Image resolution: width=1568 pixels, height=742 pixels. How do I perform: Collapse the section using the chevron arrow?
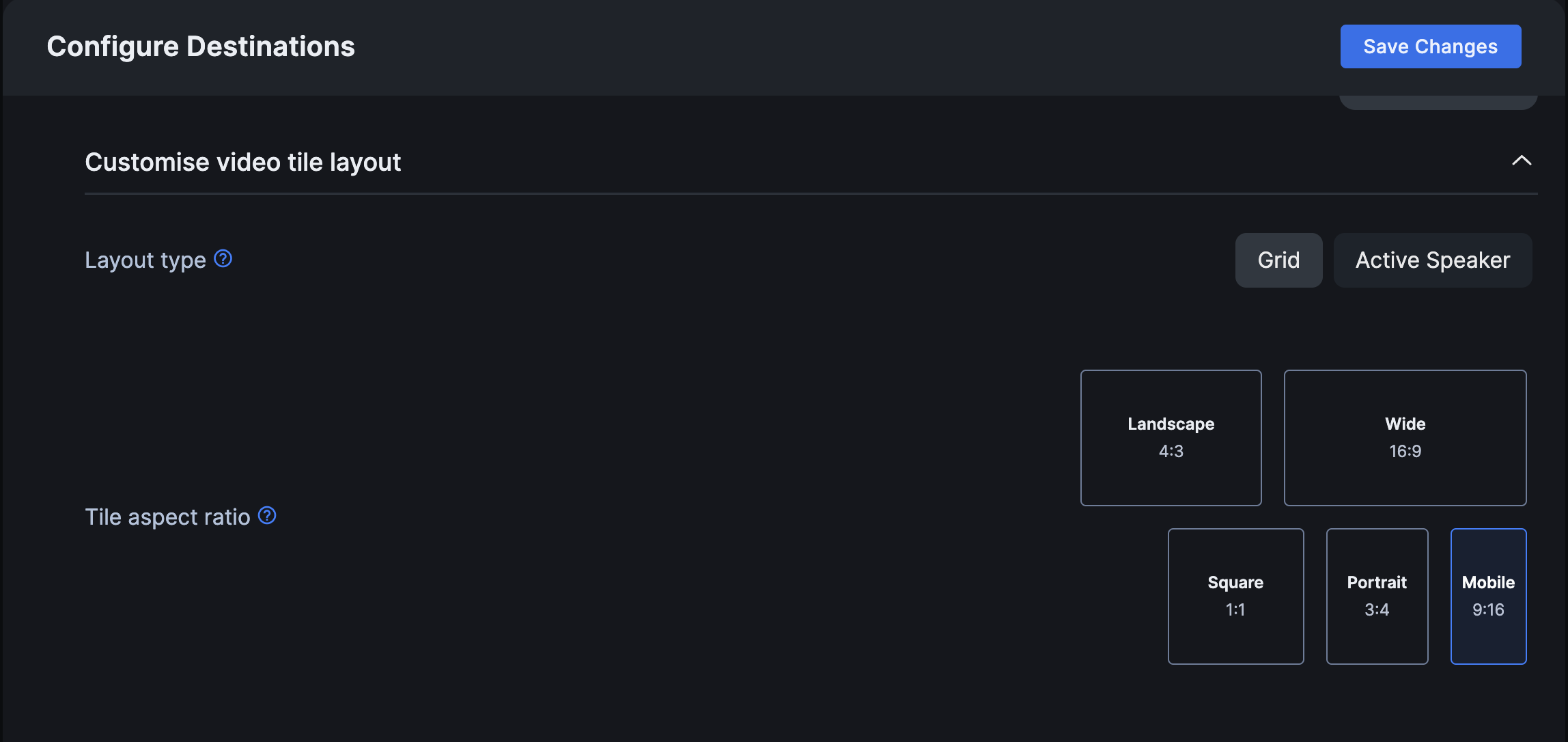point(1522,161)
